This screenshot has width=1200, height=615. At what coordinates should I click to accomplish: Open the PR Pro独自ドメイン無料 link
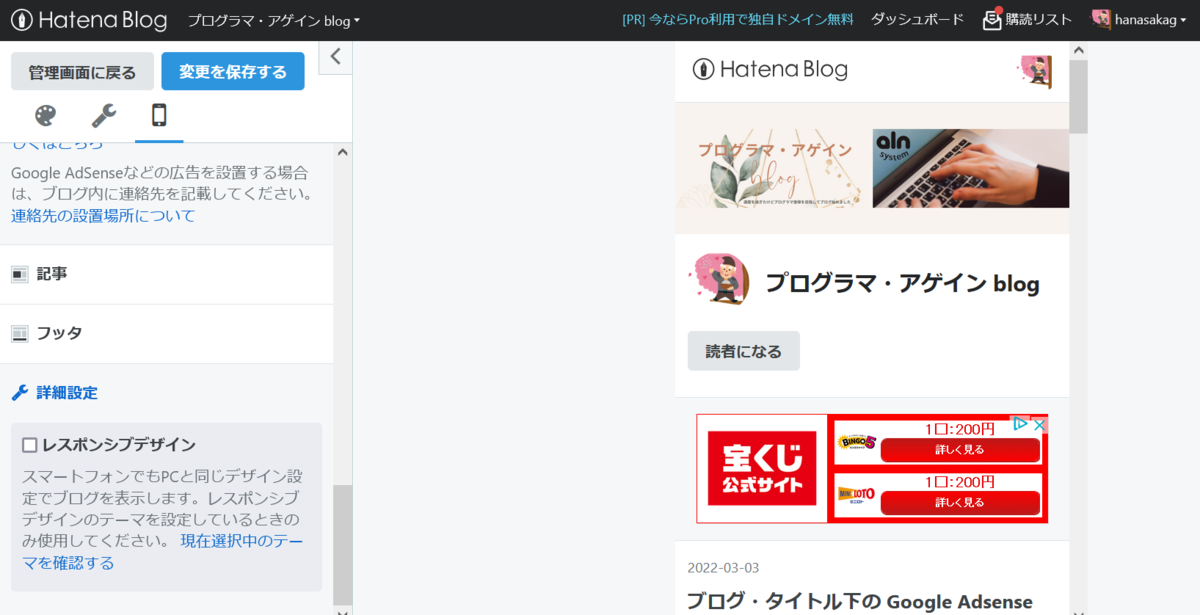coord(737,19)
